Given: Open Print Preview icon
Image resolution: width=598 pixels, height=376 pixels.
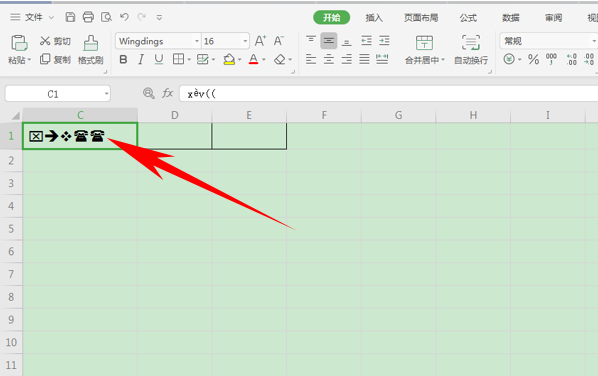Looking at the screenshot, I should pos(106,17).
